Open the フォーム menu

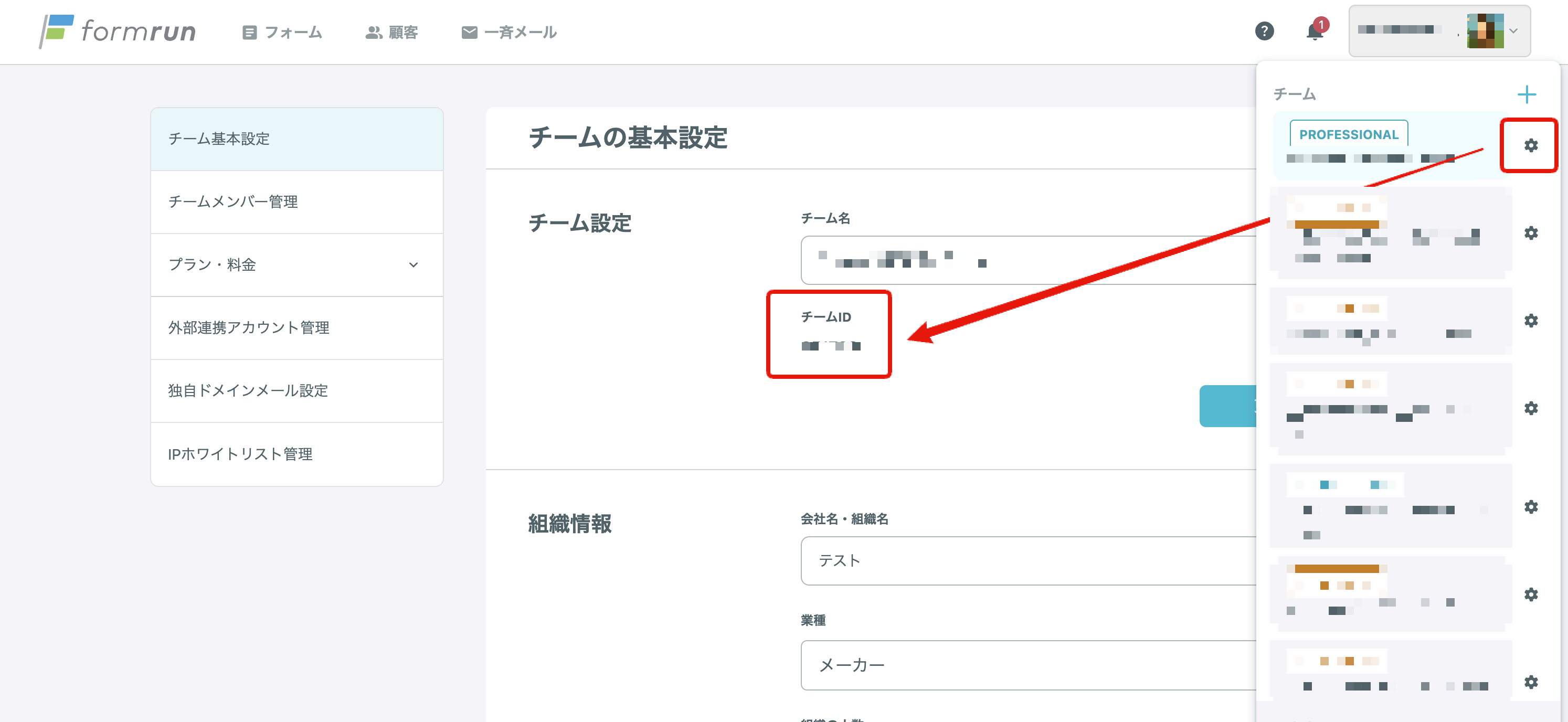(282, 32)
